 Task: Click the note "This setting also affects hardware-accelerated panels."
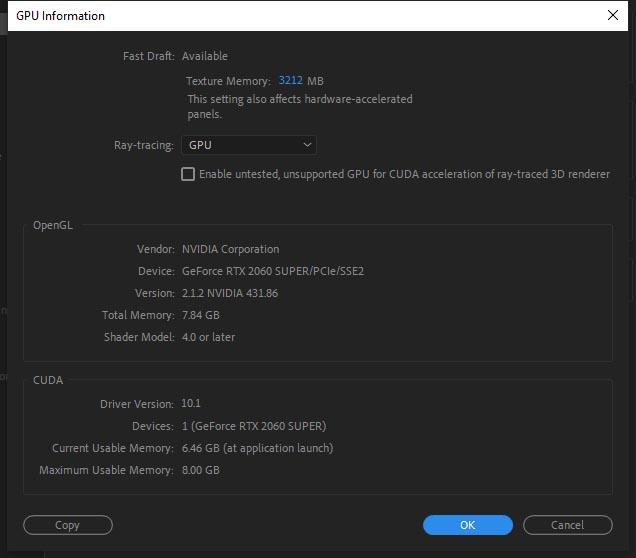click(300, 107)
